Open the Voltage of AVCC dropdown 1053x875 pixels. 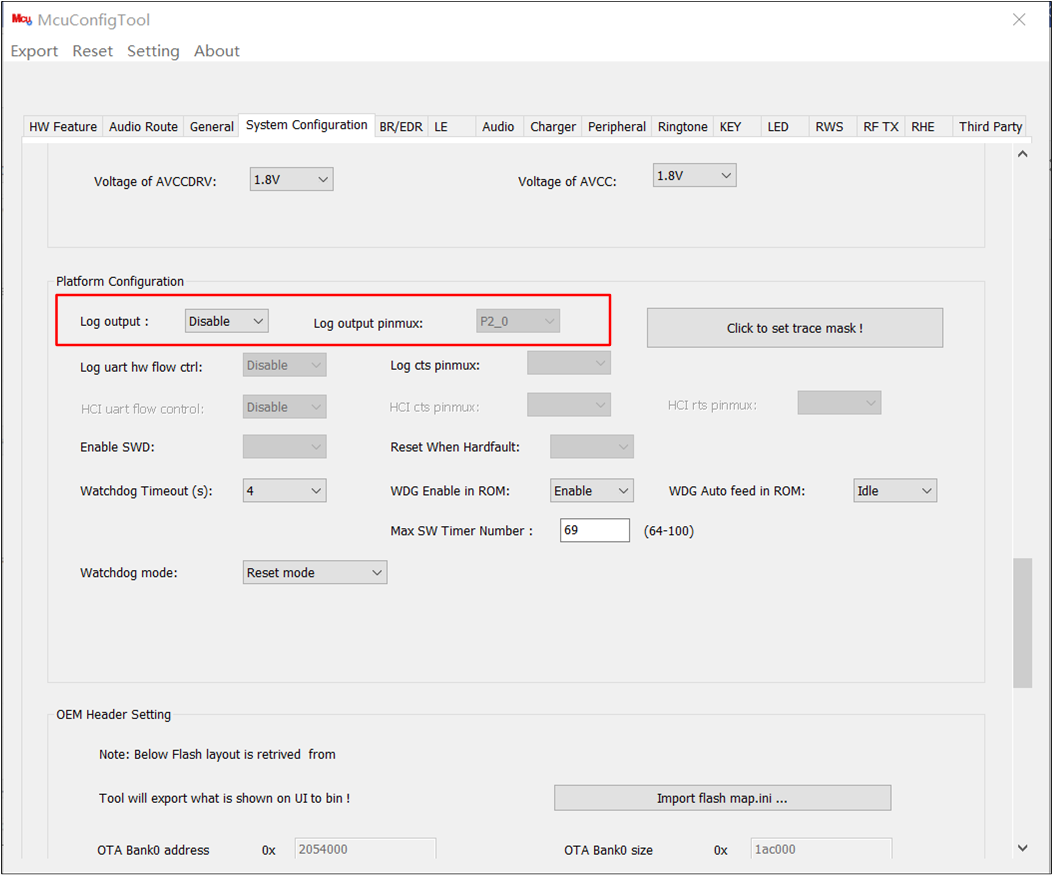(x=694, y=174)
